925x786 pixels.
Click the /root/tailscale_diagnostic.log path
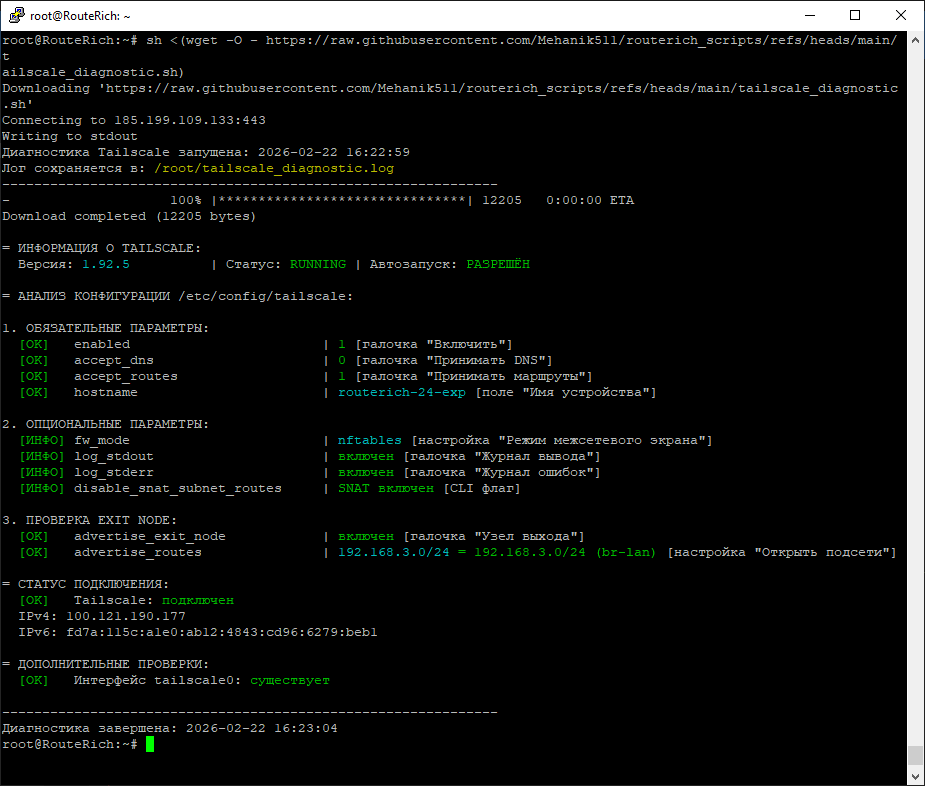point(274,168)
